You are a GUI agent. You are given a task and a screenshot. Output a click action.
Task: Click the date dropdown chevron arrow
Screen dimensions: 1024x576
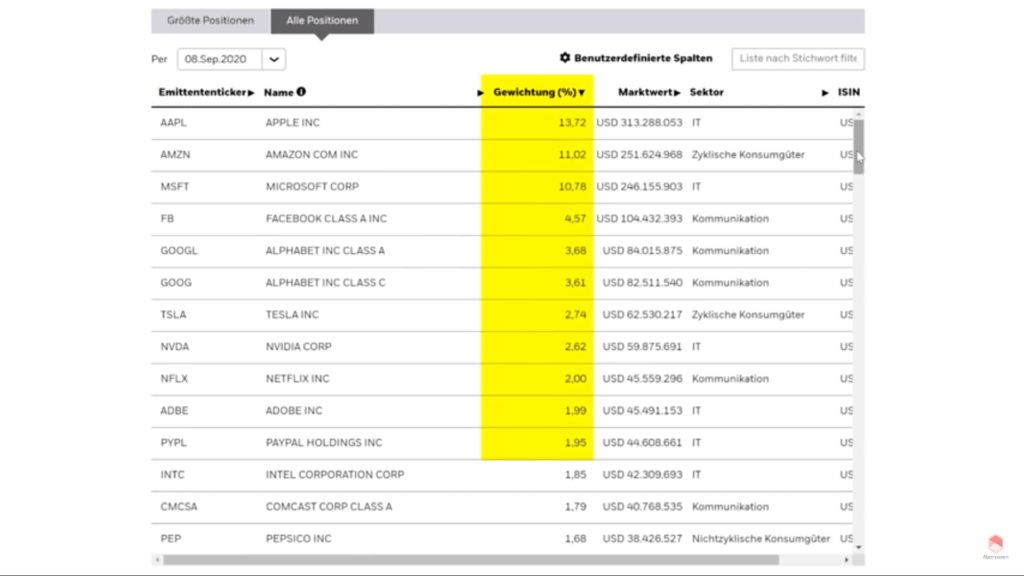tap(274, 59)
